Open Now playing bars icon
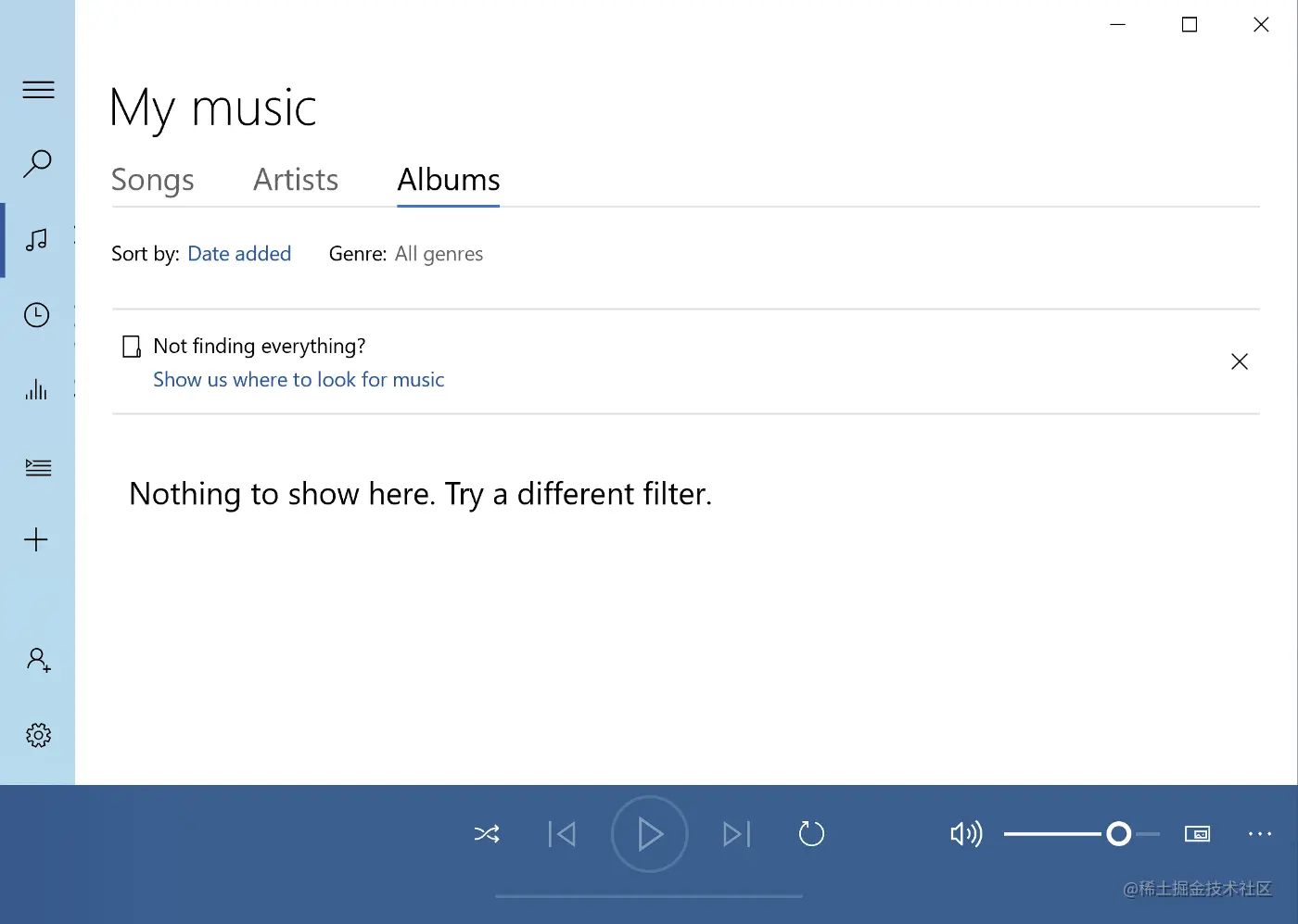Image resolution: width=1298 pixels, height=924 pixels. (x=36, y=389)
